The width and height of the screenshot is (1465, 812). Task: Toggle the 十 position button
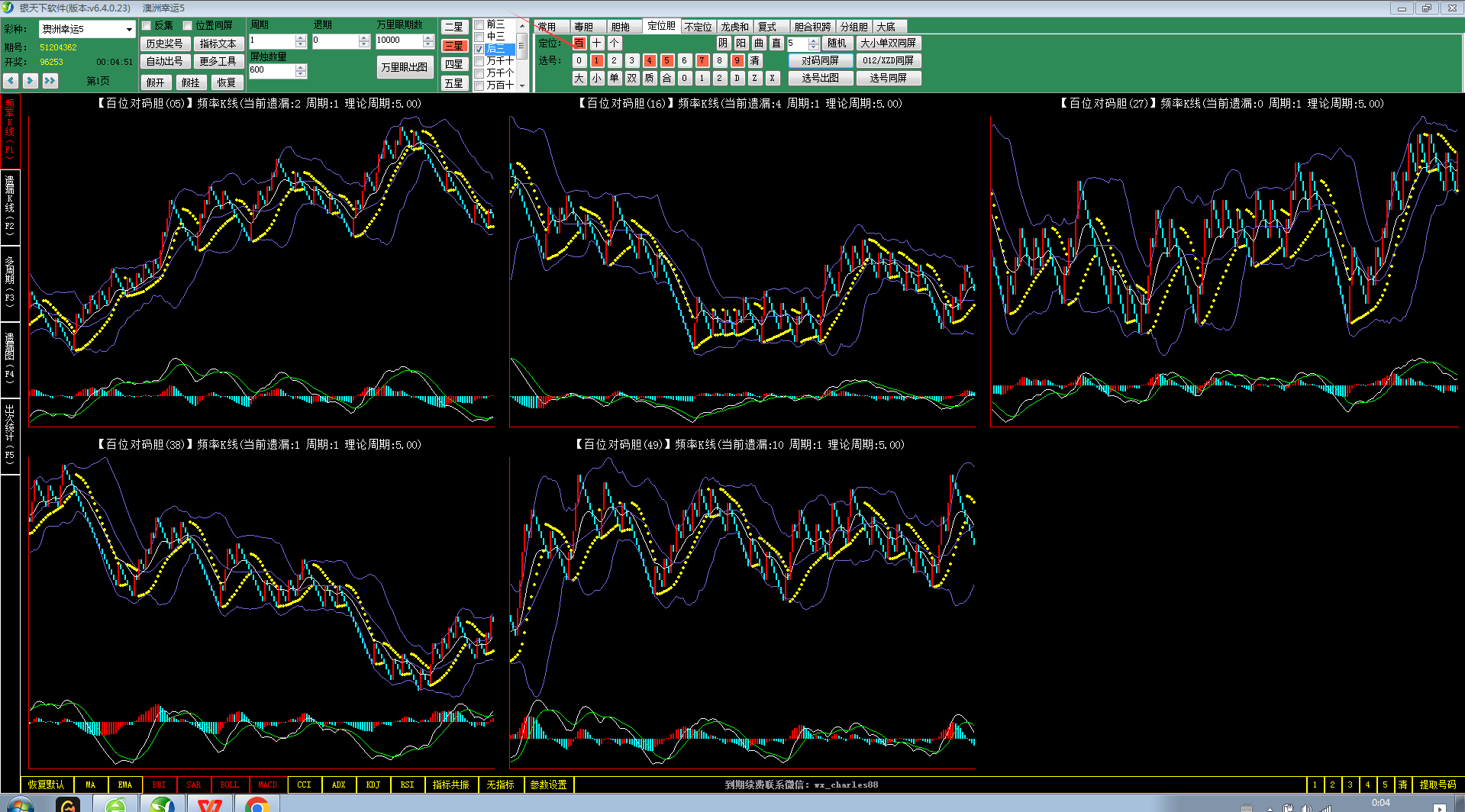(x=597, y=43)
